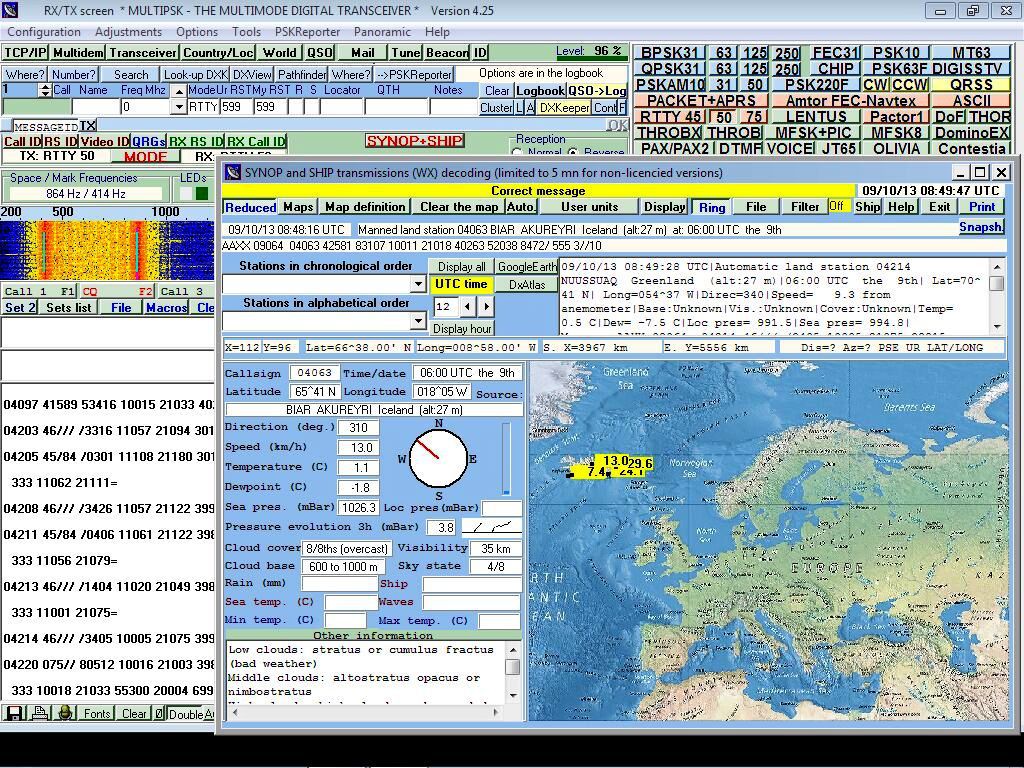Image resolution: width=1024 pixels, height=768 pixels.
Task: Click down arrow of Other information scrollbar
Action: (513, 695)
